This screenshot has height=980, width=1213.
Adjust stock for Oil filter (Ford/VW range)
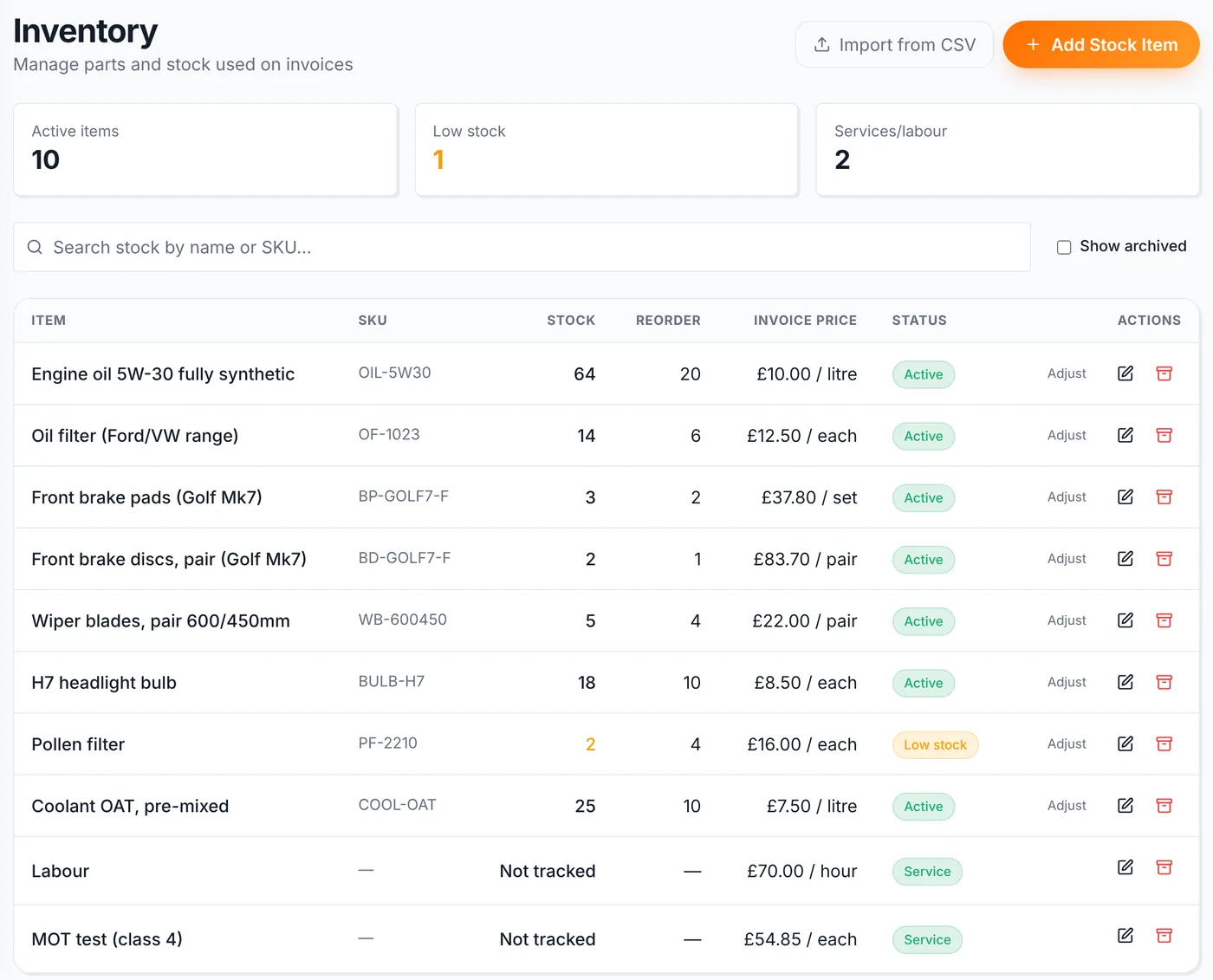[1067, 435]
